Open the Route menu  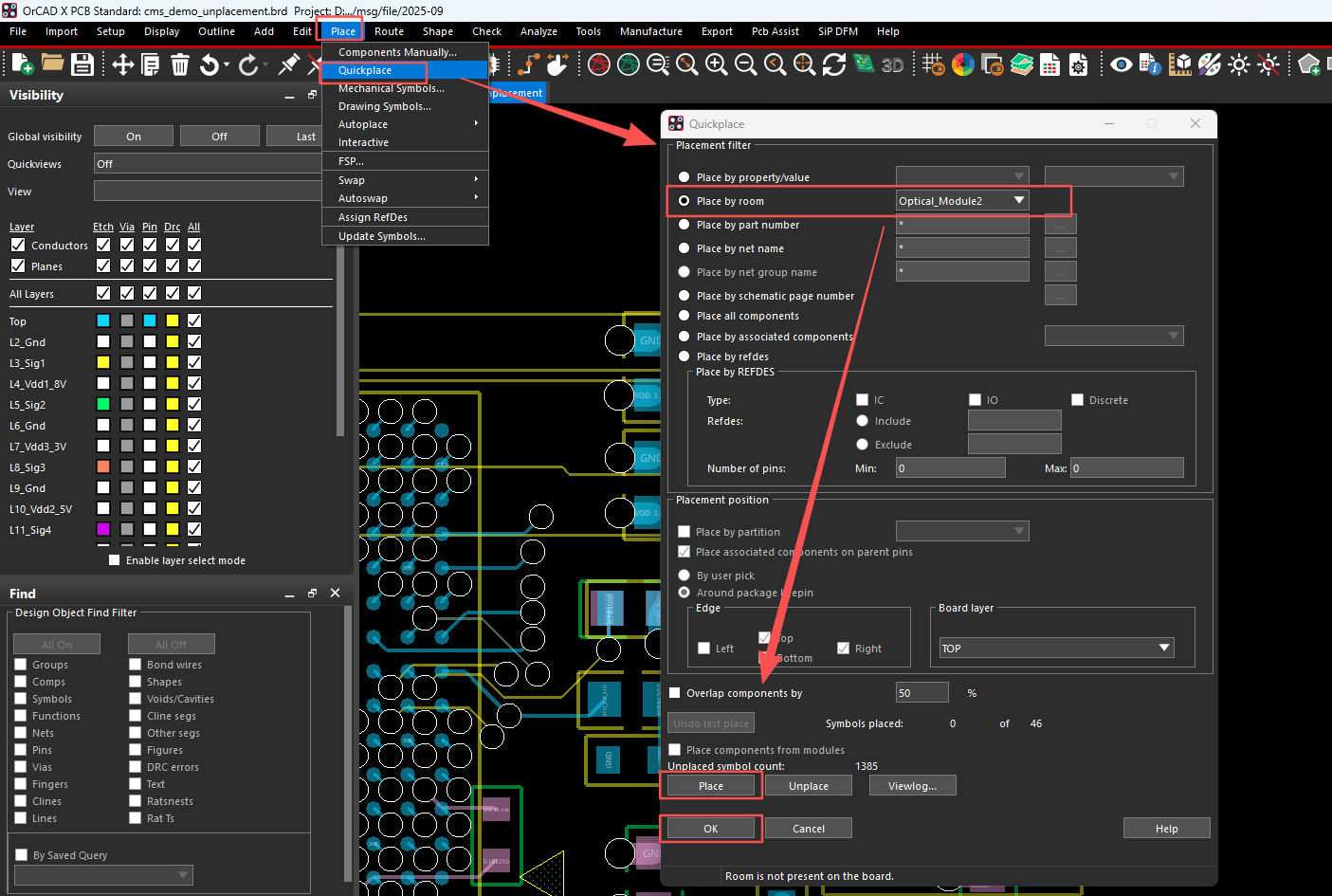[389, 31]
